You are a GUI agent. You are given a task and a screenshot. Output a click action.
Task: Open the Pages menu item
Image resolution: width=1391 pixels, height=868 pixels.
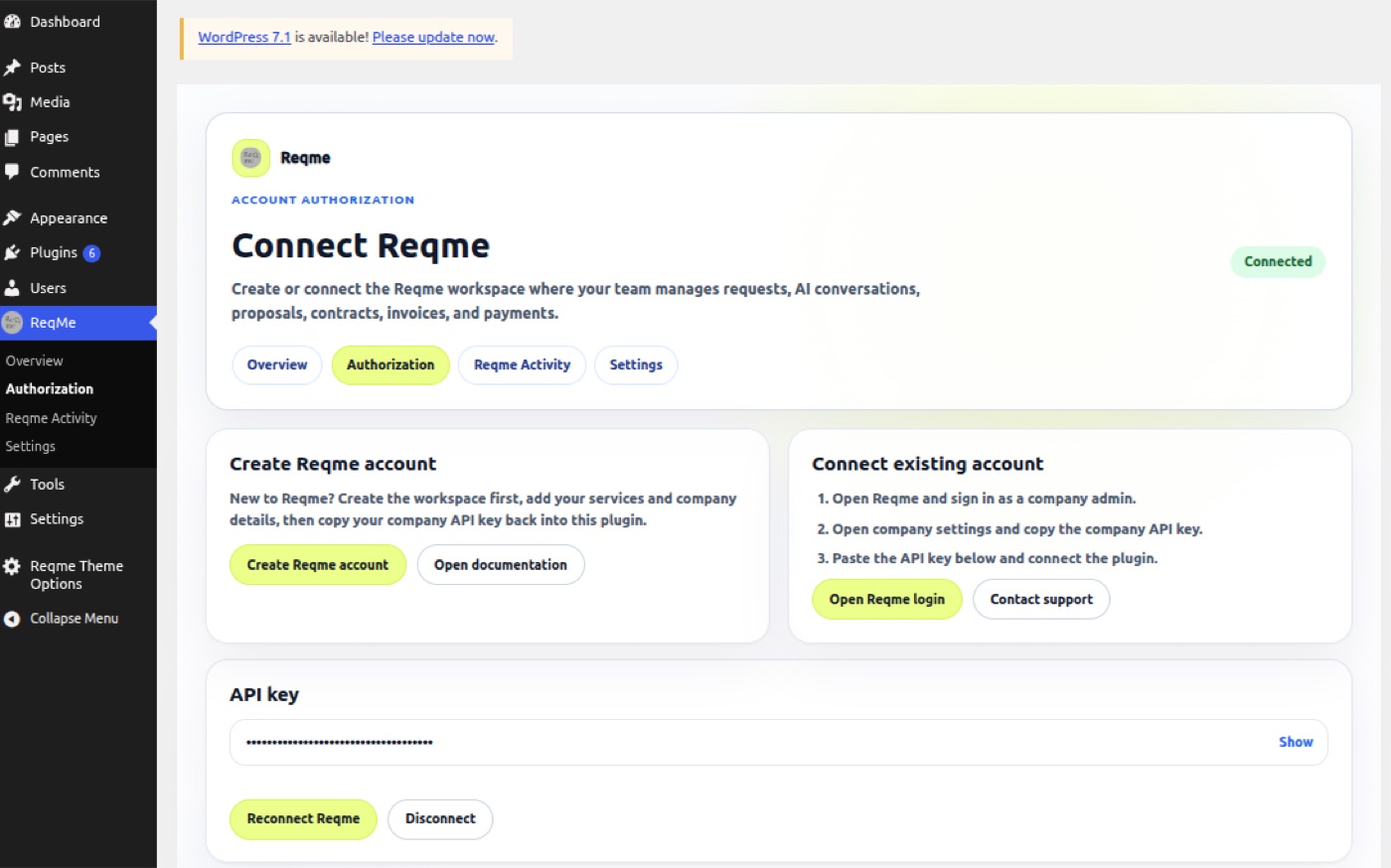tap(78, 137)
